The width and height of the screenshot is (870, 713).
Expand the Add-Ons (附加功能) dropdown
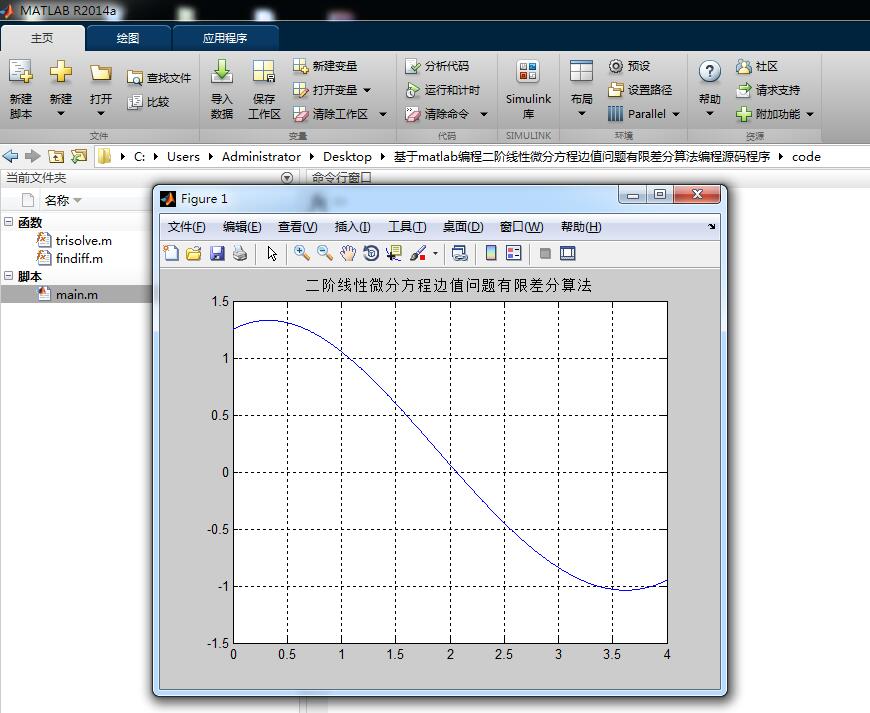(x=810, y=114)
